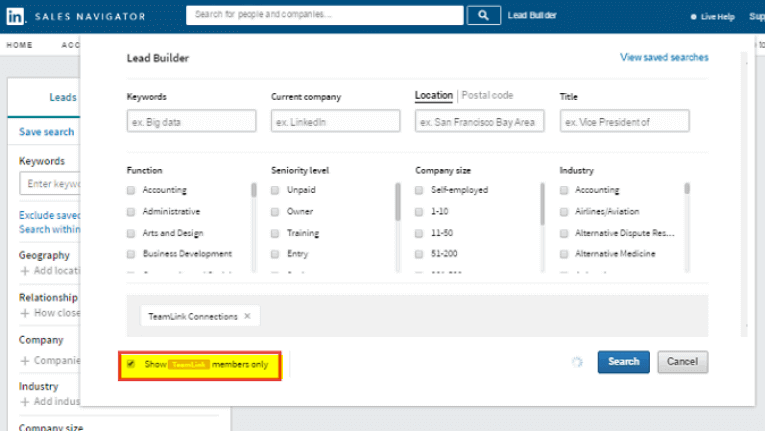Open Live Help
The height and width of the screenshot is (431, 765).
tap(713, 17)
